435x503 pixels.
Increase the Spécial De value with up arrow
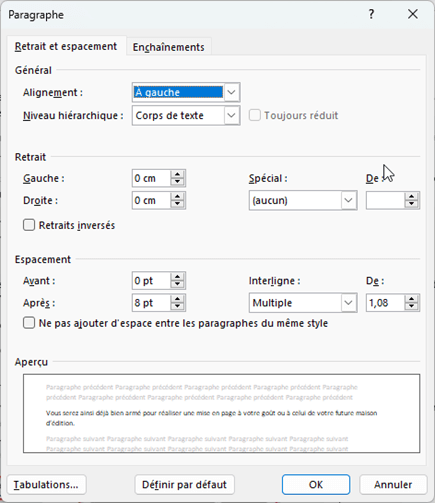[412, 197]
